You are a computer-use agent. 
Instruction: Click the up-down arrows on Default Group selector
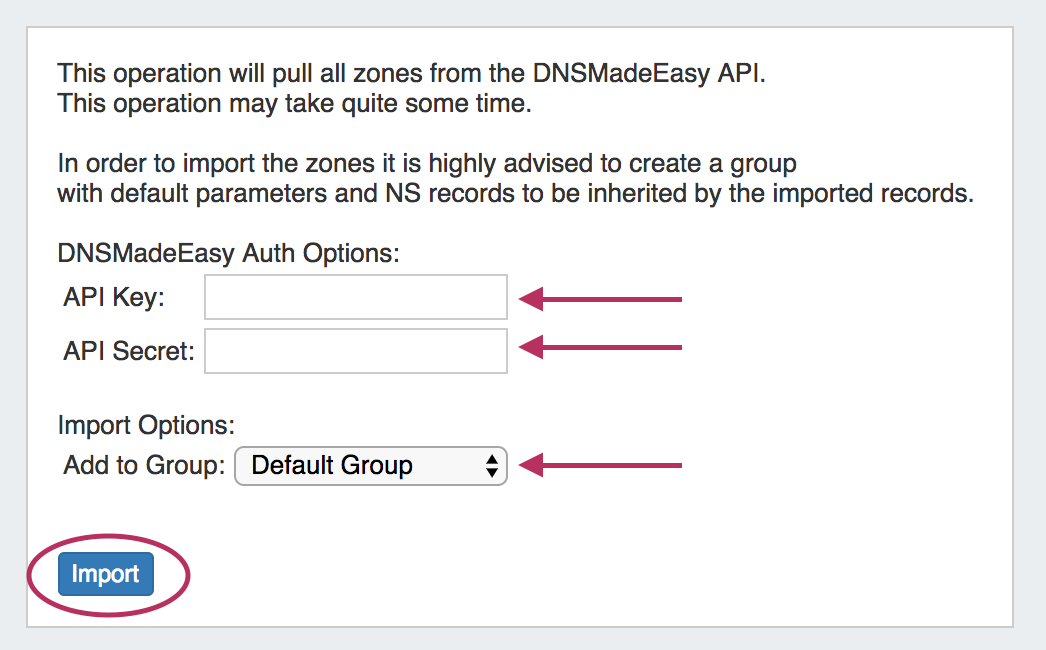click(x=491, y=465)
